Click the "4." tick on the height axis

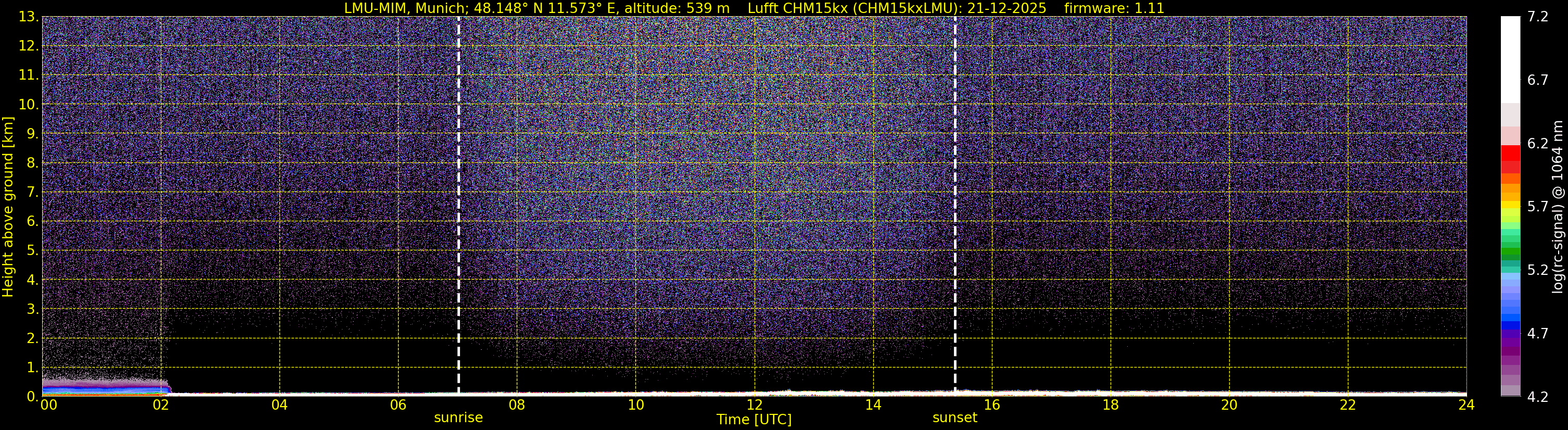click(x=32, y=280)
